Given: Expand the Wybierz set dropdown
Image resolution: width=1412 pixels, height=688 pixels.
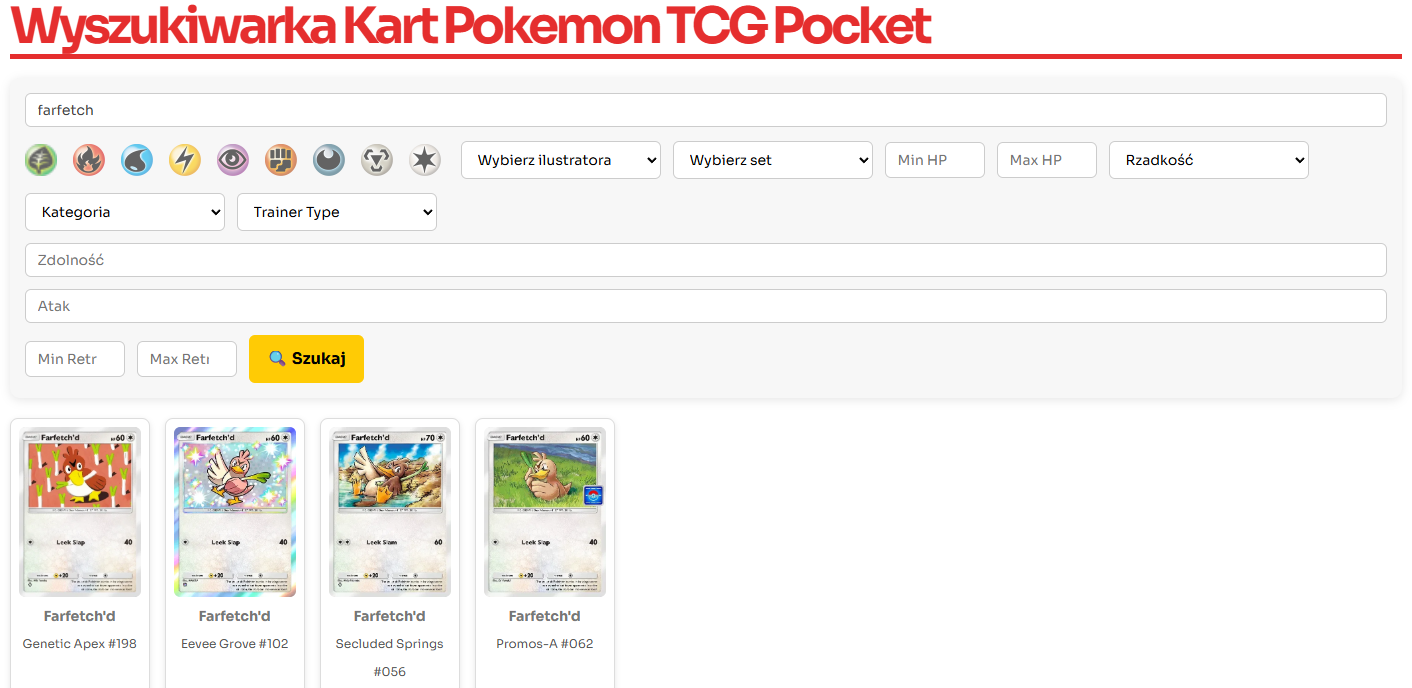Looking at the screenshot, I should click(x=772, y=160).
